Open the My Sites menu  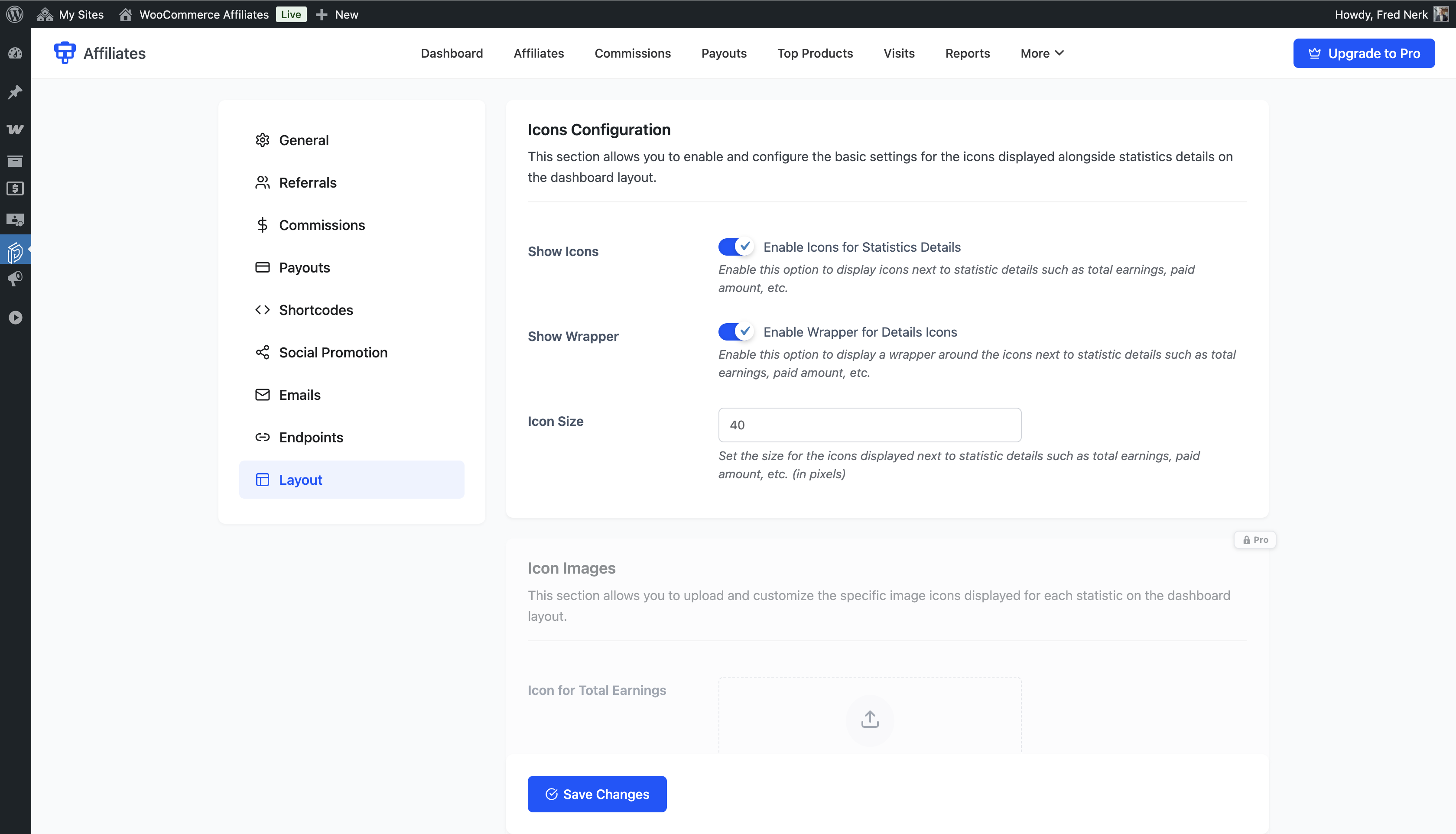pyautogui.click(x=70, y=14)
